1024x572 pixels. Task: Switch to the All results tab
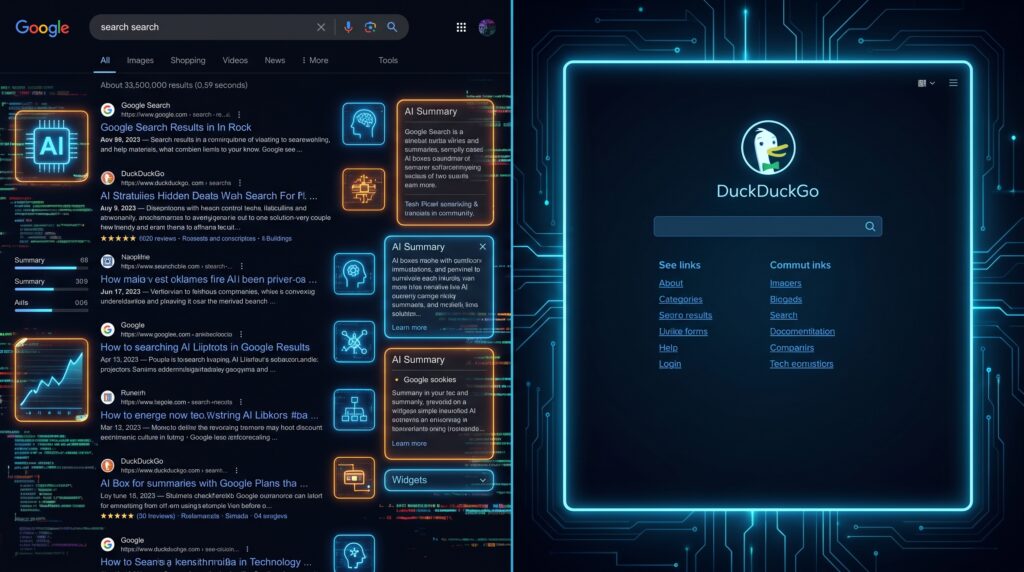click(104, 60)
